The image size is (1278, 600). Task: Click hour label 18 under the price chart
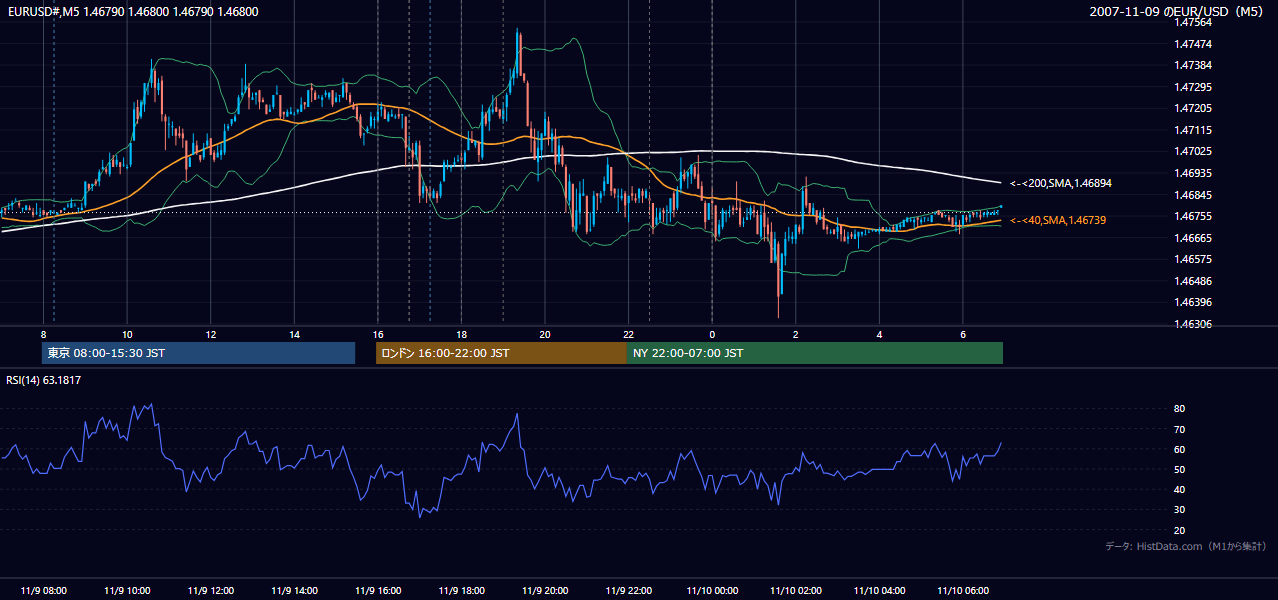pyautogui.click(x=461, y=334)
